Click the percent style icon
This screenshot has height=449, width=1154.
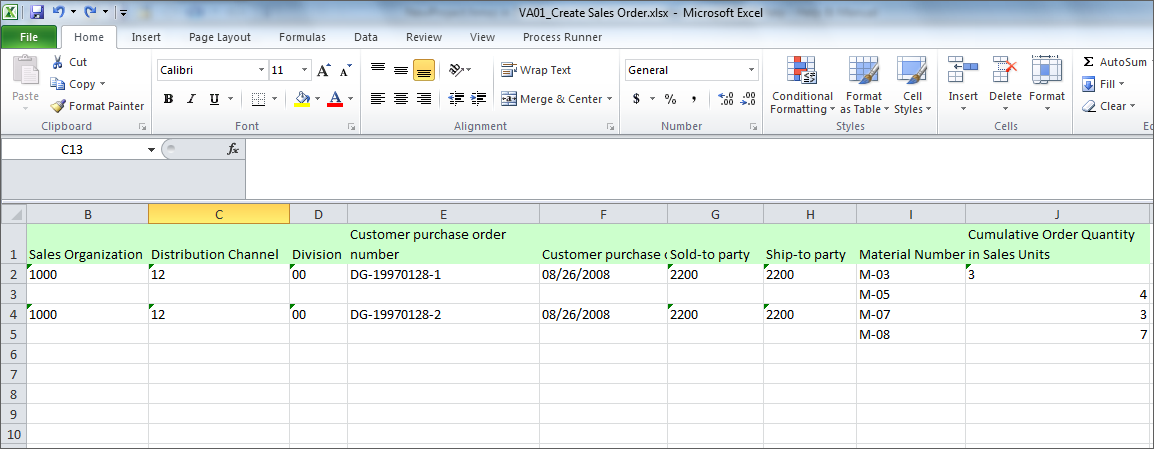click(x=670, y=99)
